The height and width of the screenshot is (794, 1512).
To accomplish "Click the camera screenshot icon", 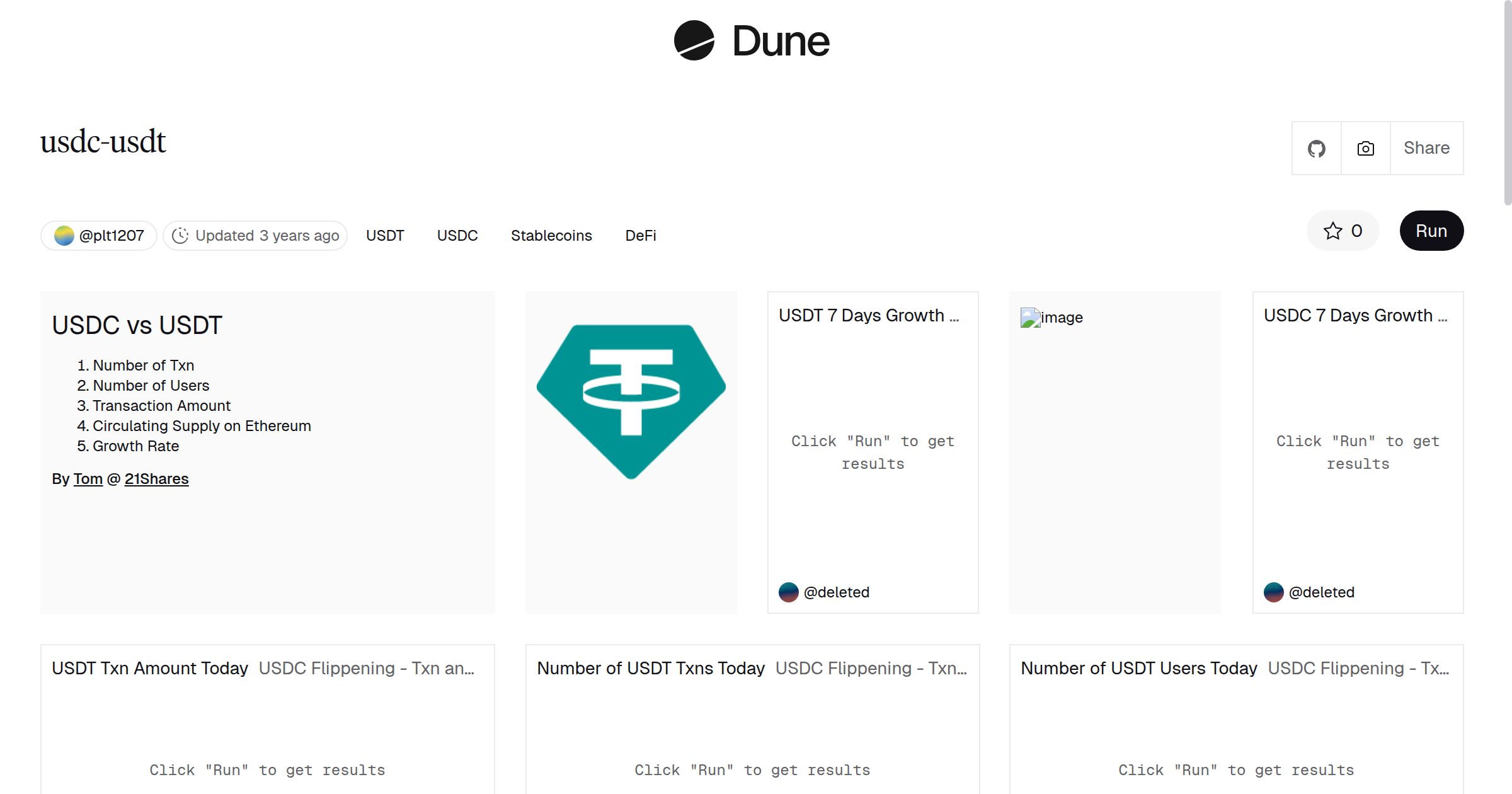I will point(1365,147).
